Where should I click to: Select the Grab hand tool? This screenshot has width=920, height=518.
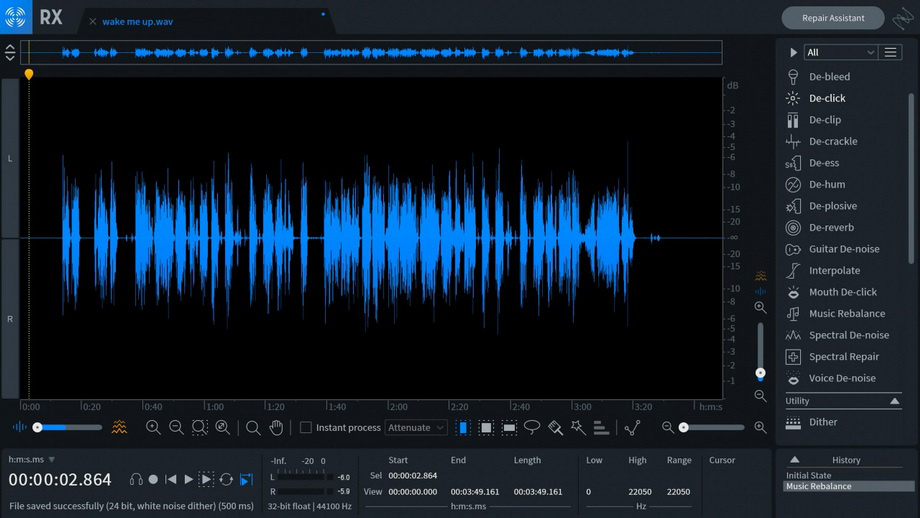click(x=276, y=427)
